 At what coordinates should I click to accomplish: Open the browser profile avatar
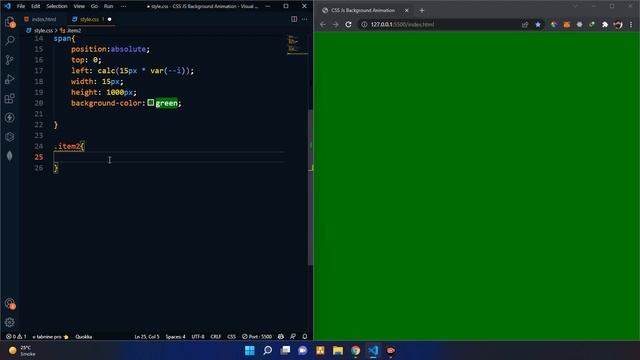[618, 24]
